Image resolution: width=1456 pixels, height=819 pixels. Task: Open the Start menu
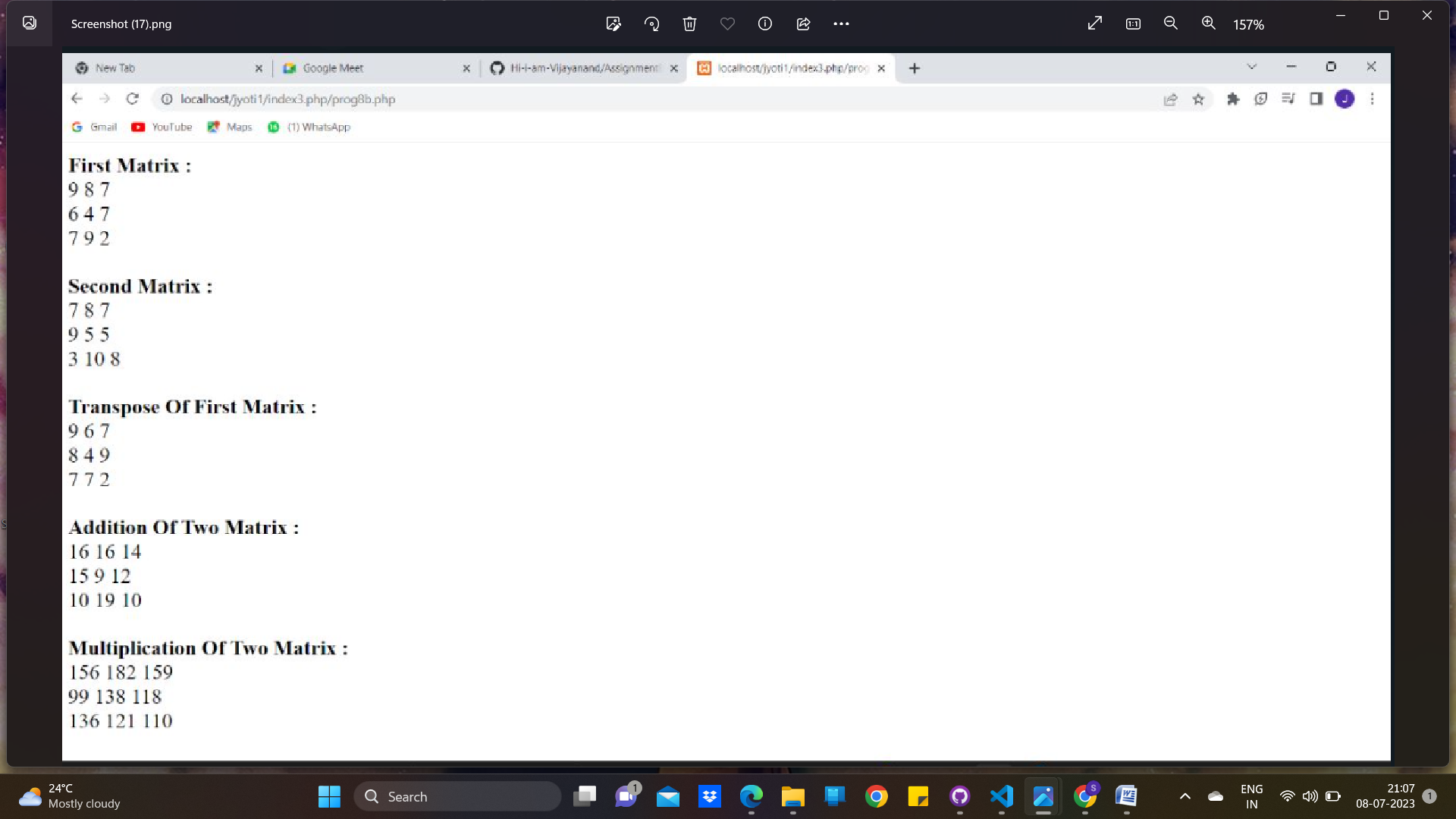329,796
